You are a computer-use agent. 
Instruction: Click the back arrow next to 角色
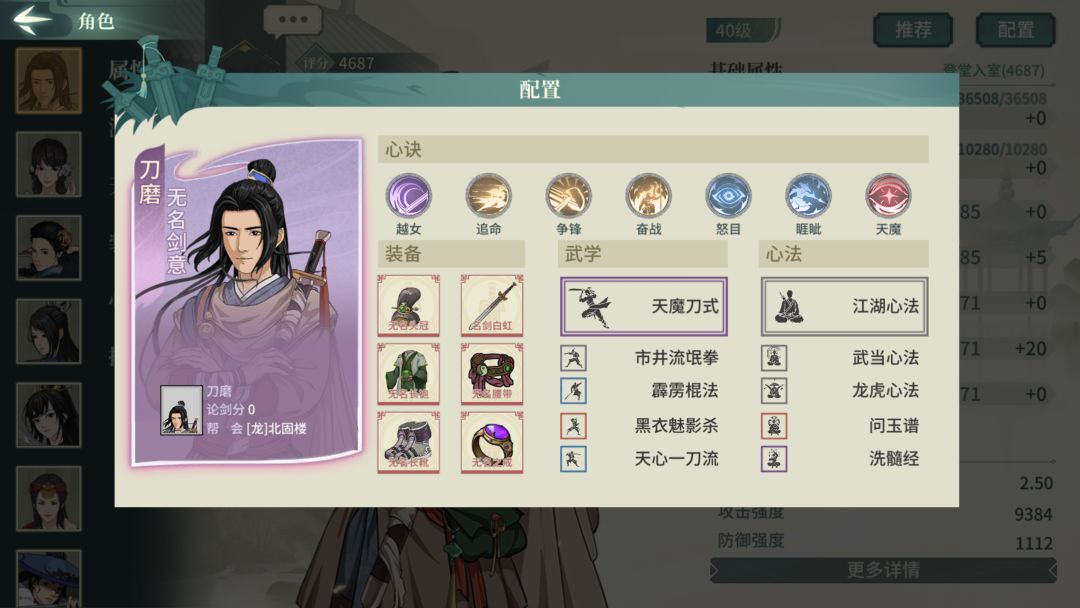[32, 20]
